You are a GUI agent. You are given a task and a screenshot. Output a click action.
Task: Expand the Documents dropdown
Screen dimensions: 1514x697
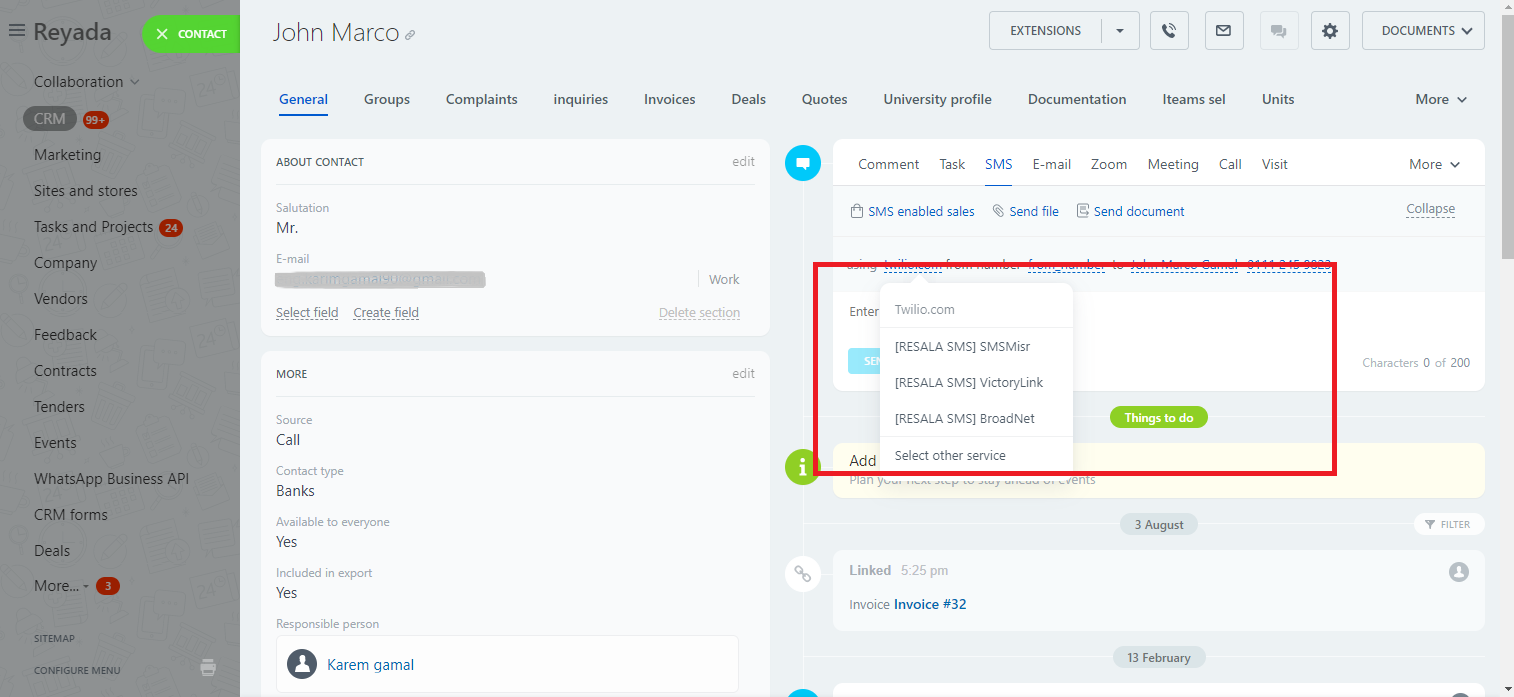click(x=1423, y=31)
